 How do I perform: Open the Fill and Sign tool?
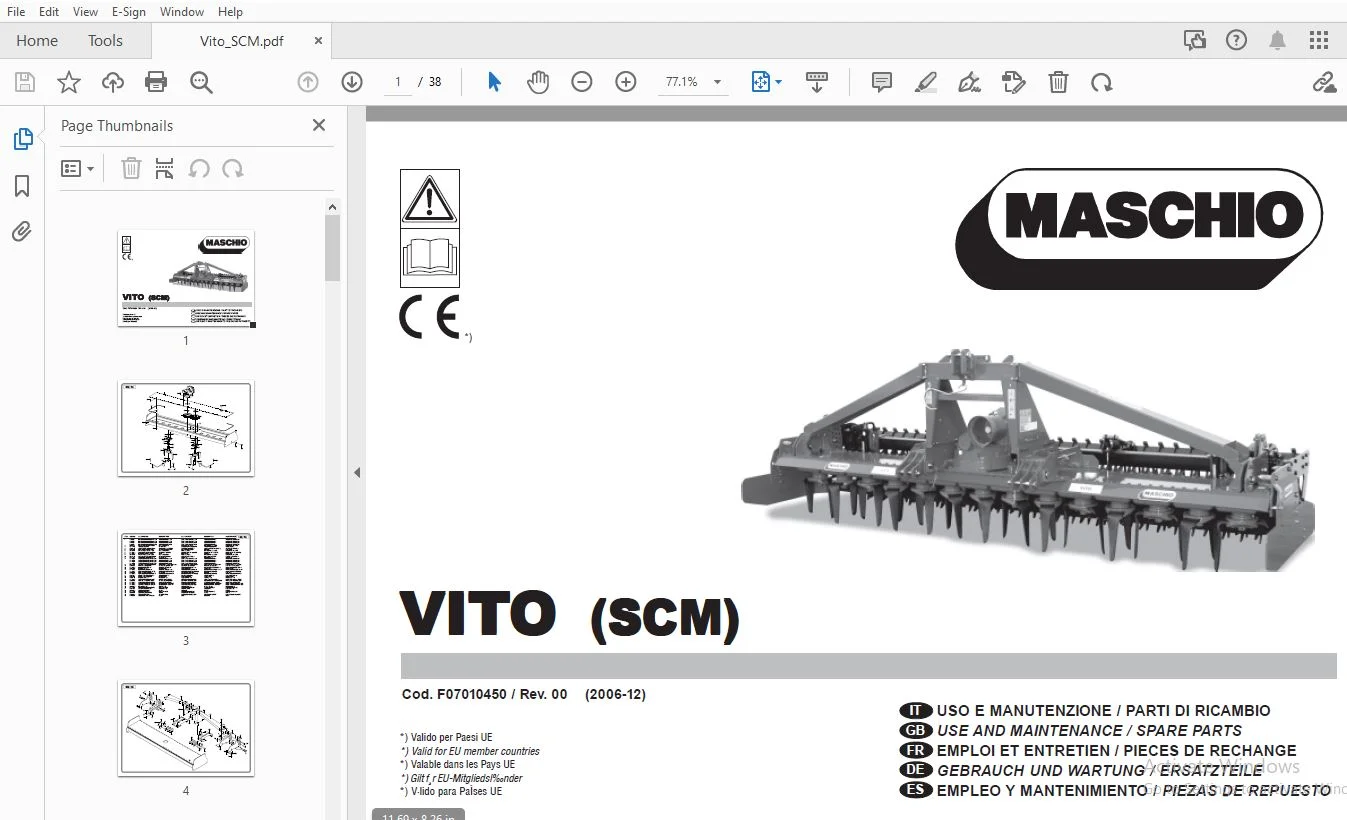tap(969, 82)
